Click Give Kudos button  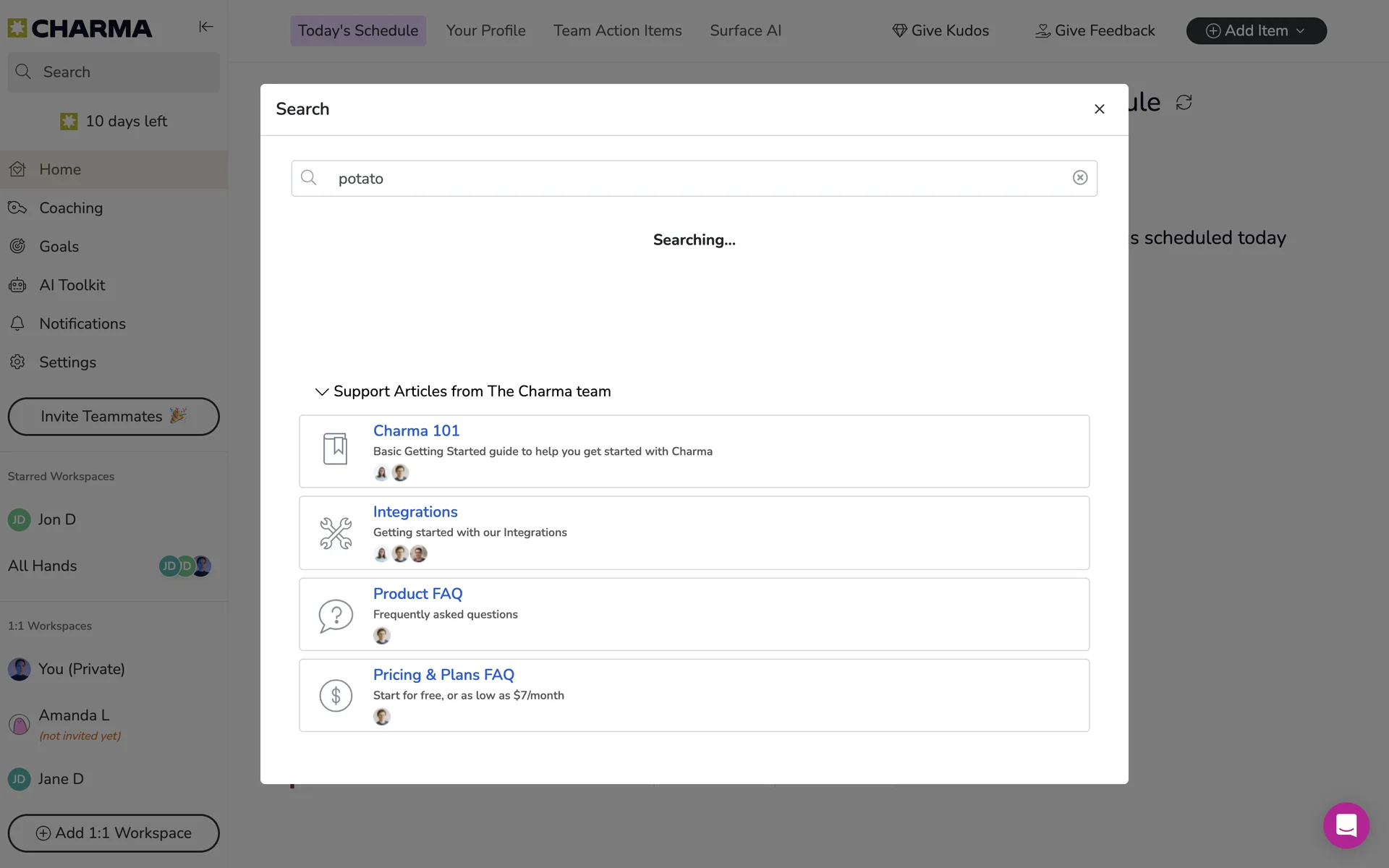point(940,31)
